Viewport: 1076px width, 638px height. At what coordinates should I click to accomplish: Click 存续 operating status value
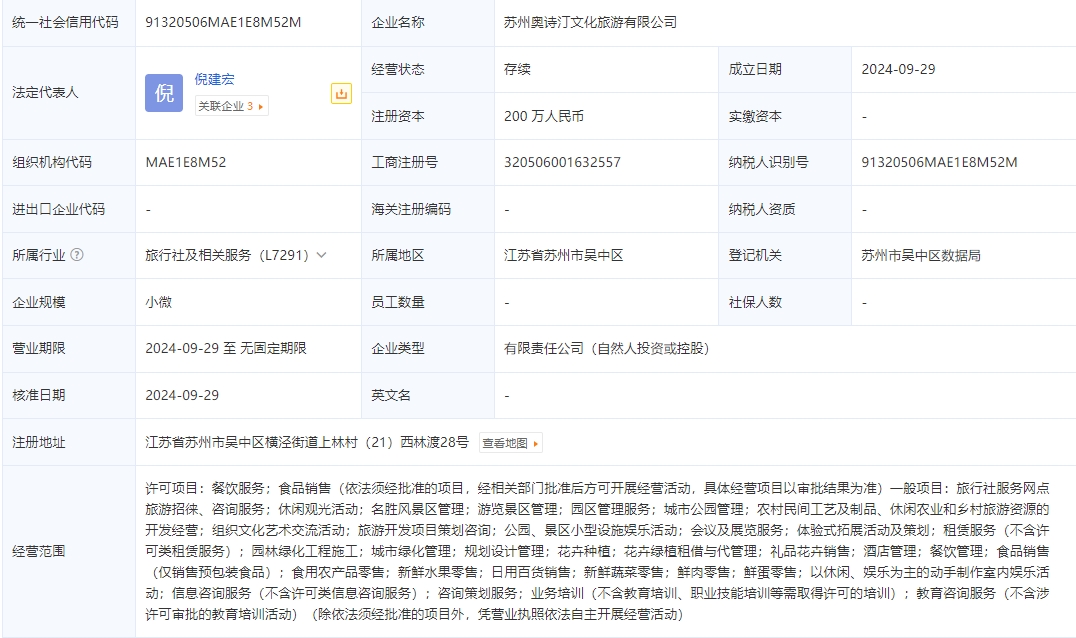(517, 69)
